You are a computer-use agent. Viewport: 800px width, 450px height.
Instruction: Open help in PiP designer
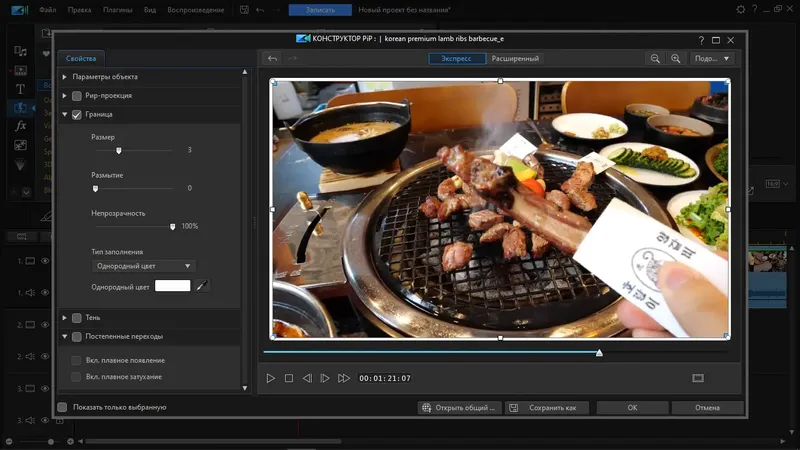coord(701,40)
